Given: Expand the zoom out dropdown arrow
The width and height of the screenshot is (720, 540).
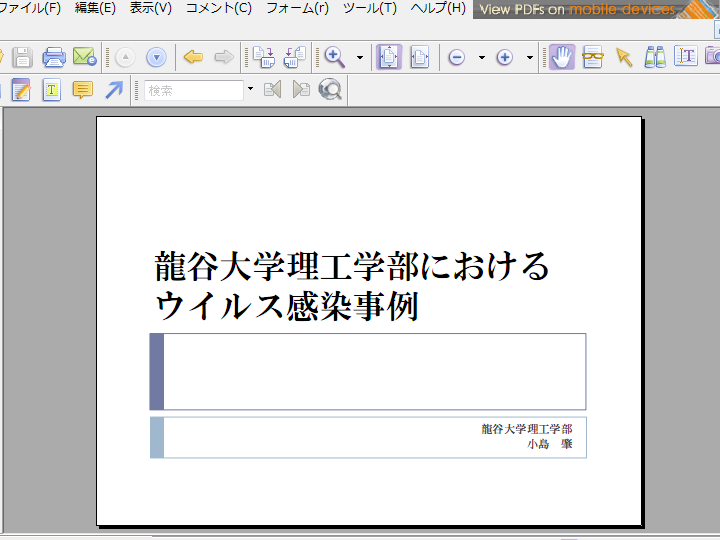Looking at the screenshot, I should (x=481, y=57).
